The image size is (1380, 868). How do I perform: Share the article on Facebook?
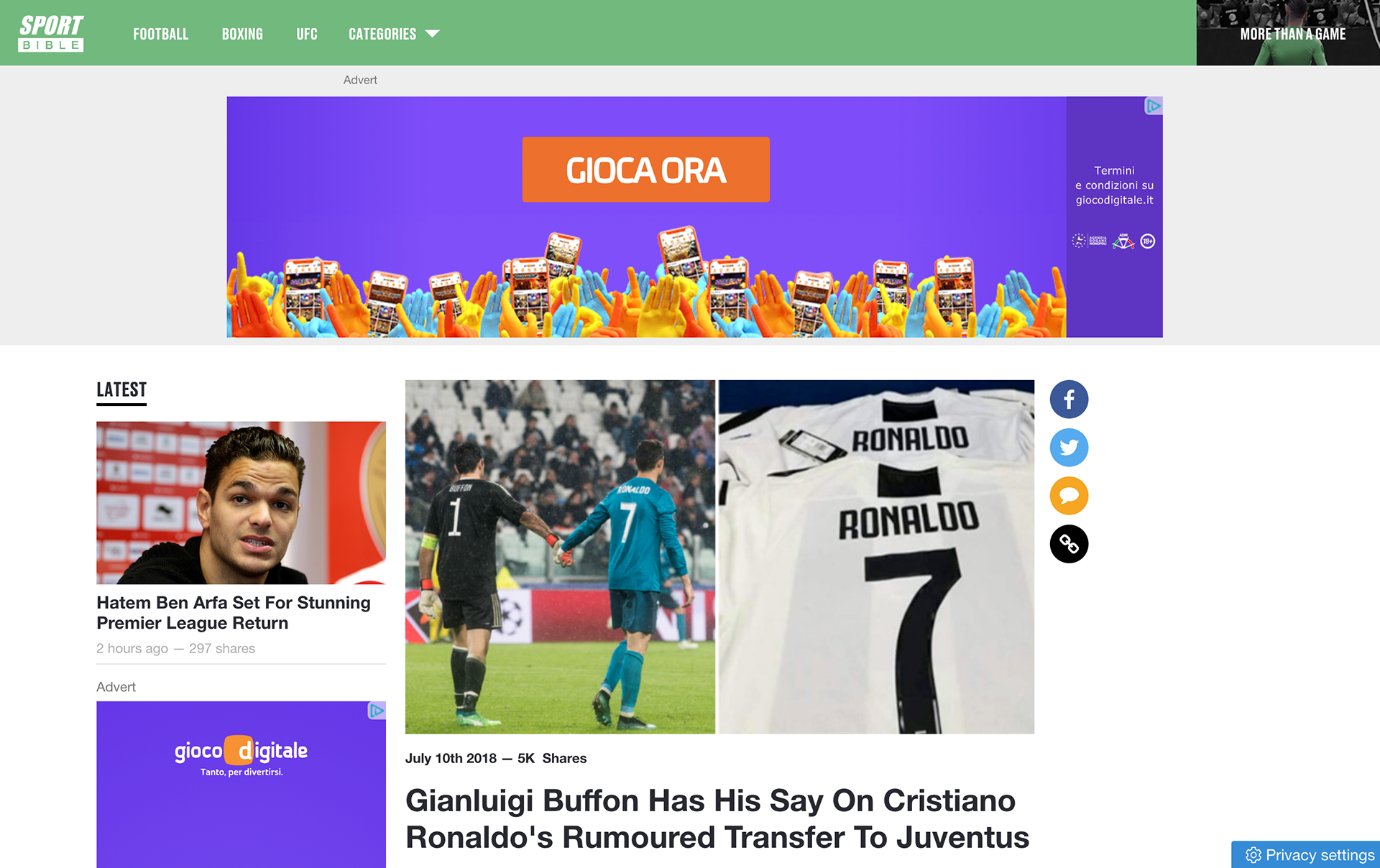1069,400
